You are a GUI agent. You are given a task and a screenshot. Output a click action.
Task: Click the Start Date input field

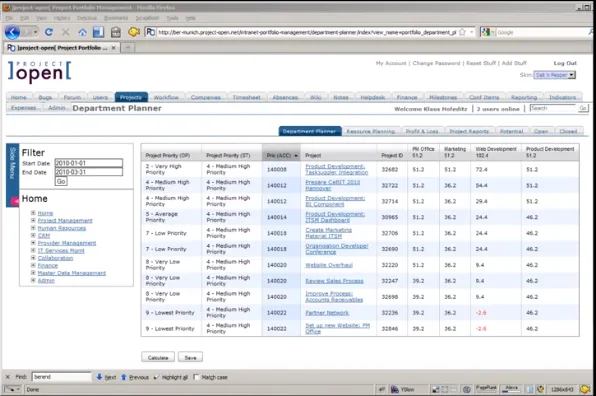pyautogui.click(x=89, y=163)
